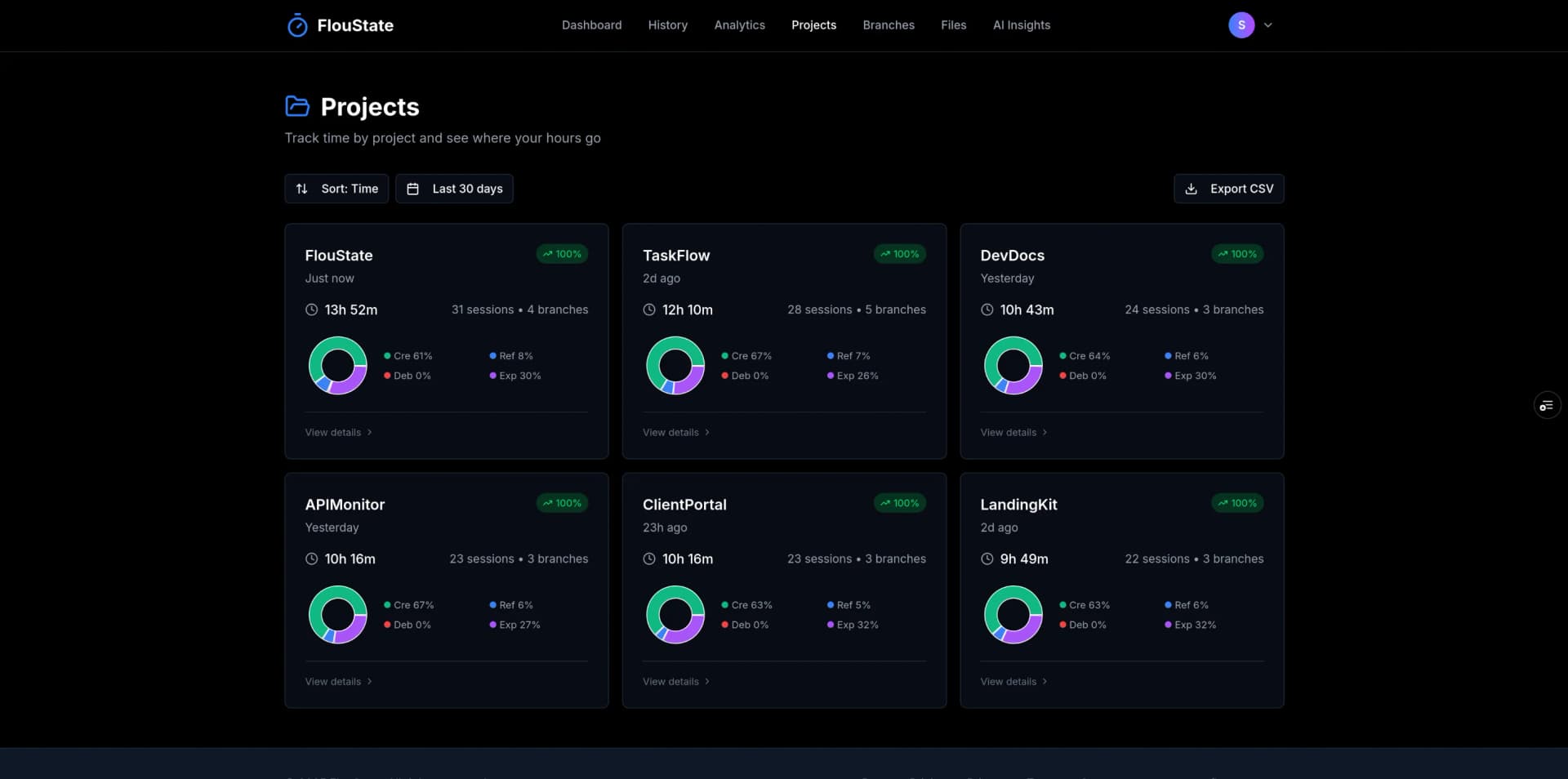Click Export CSV
Image resolution: width=1568 pixels, height=779 pixels.
(x=1228, y=189)
